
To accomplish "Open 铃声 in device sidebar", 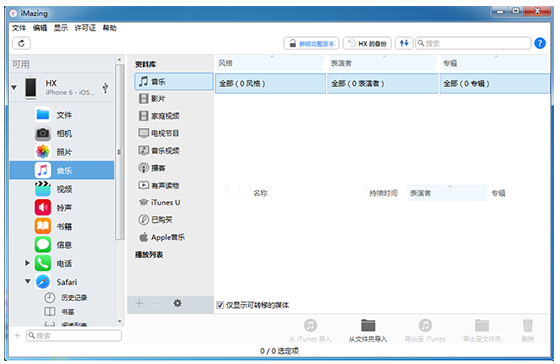I will 62,208.
